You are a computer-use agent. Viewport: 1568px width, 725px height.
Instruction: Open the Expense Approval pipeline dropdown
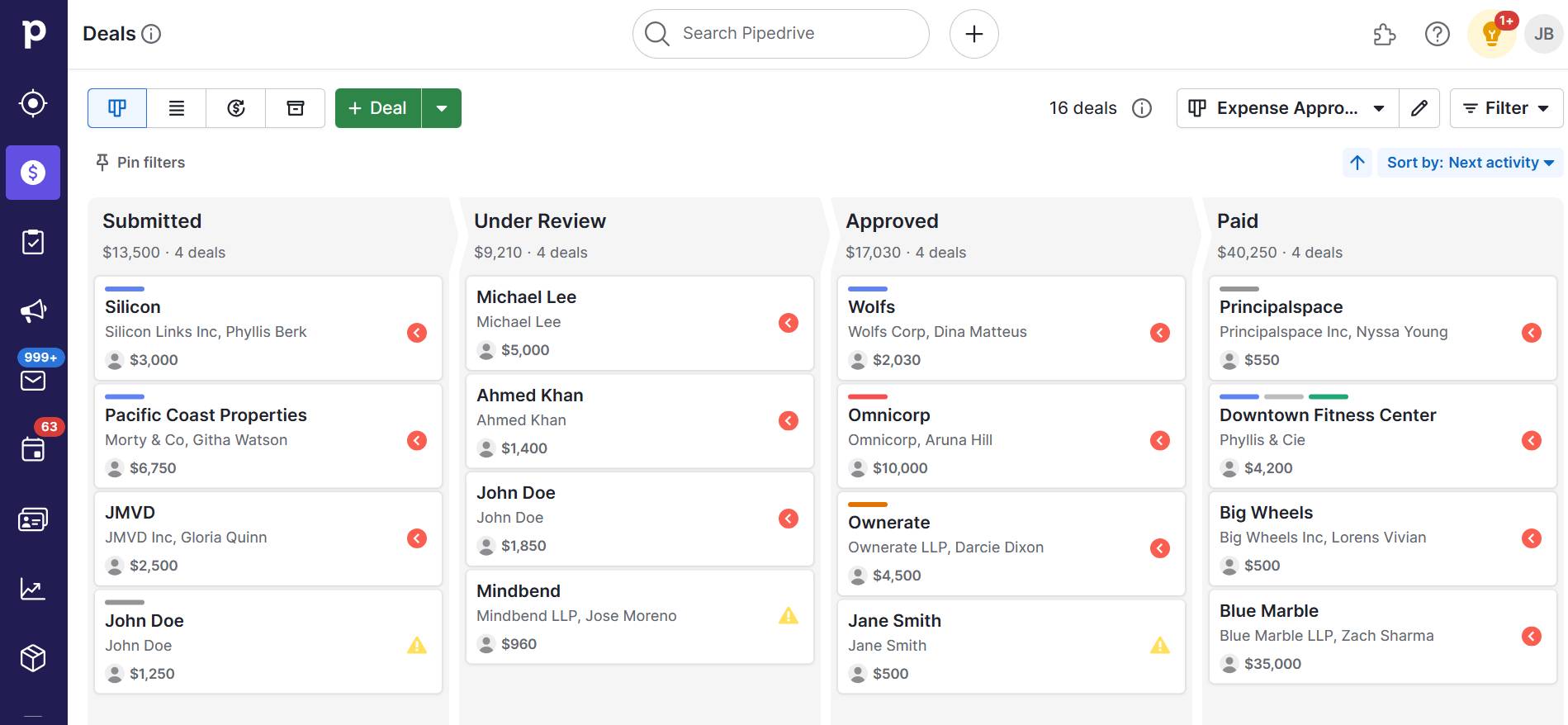coord(1287,108)
